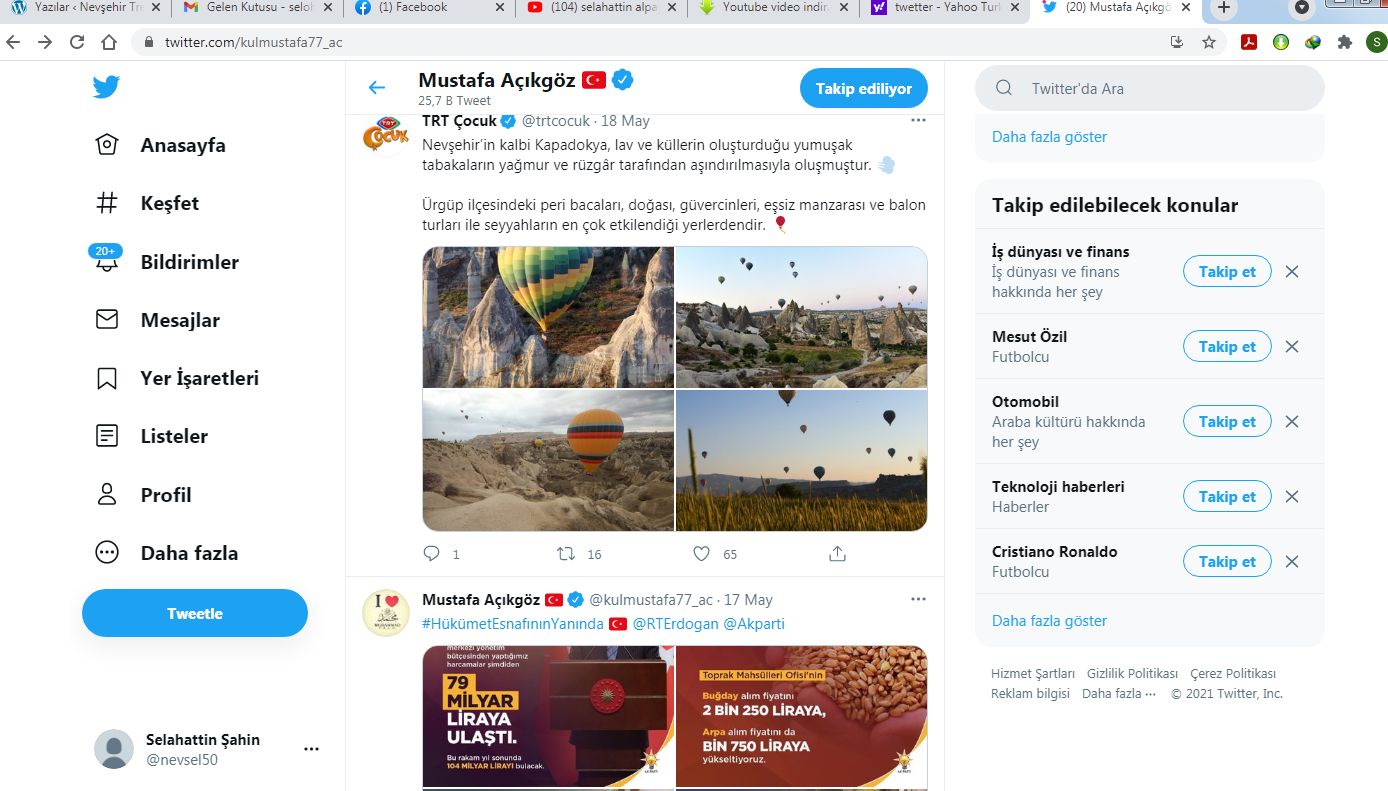Open #HükümetEsnafınYanında hashtag
Viewport: 1388px width, 791px height.
point(513,623)
